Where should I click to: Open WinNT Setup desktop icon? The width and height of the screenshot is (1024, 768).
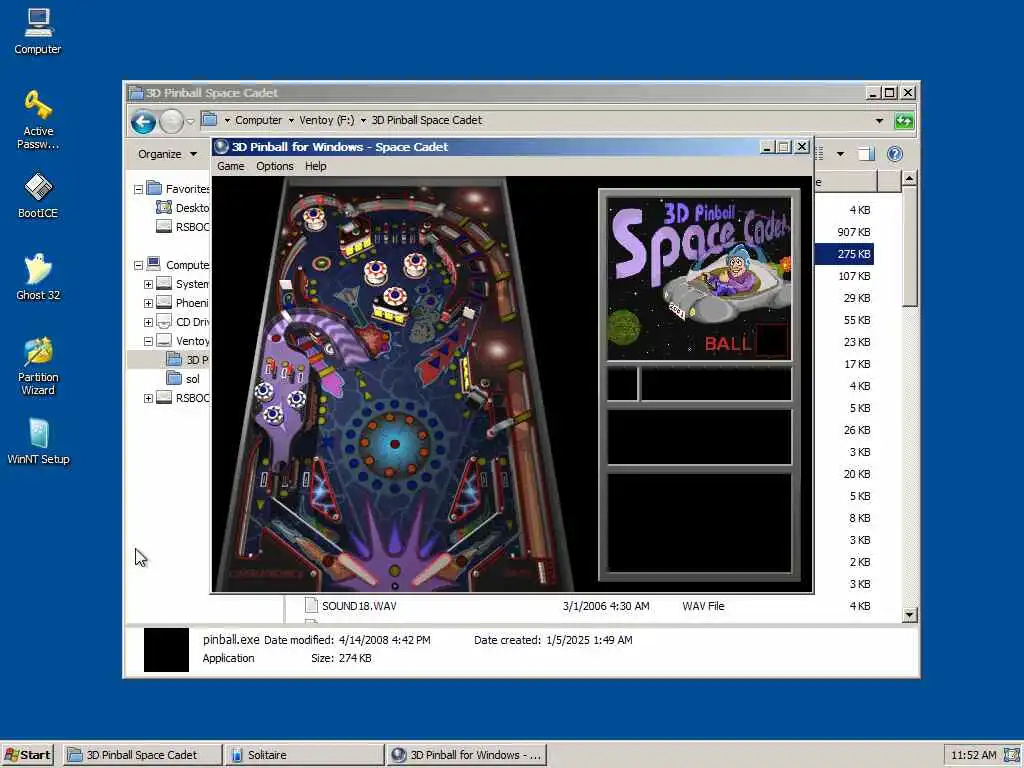click(38, 442)
